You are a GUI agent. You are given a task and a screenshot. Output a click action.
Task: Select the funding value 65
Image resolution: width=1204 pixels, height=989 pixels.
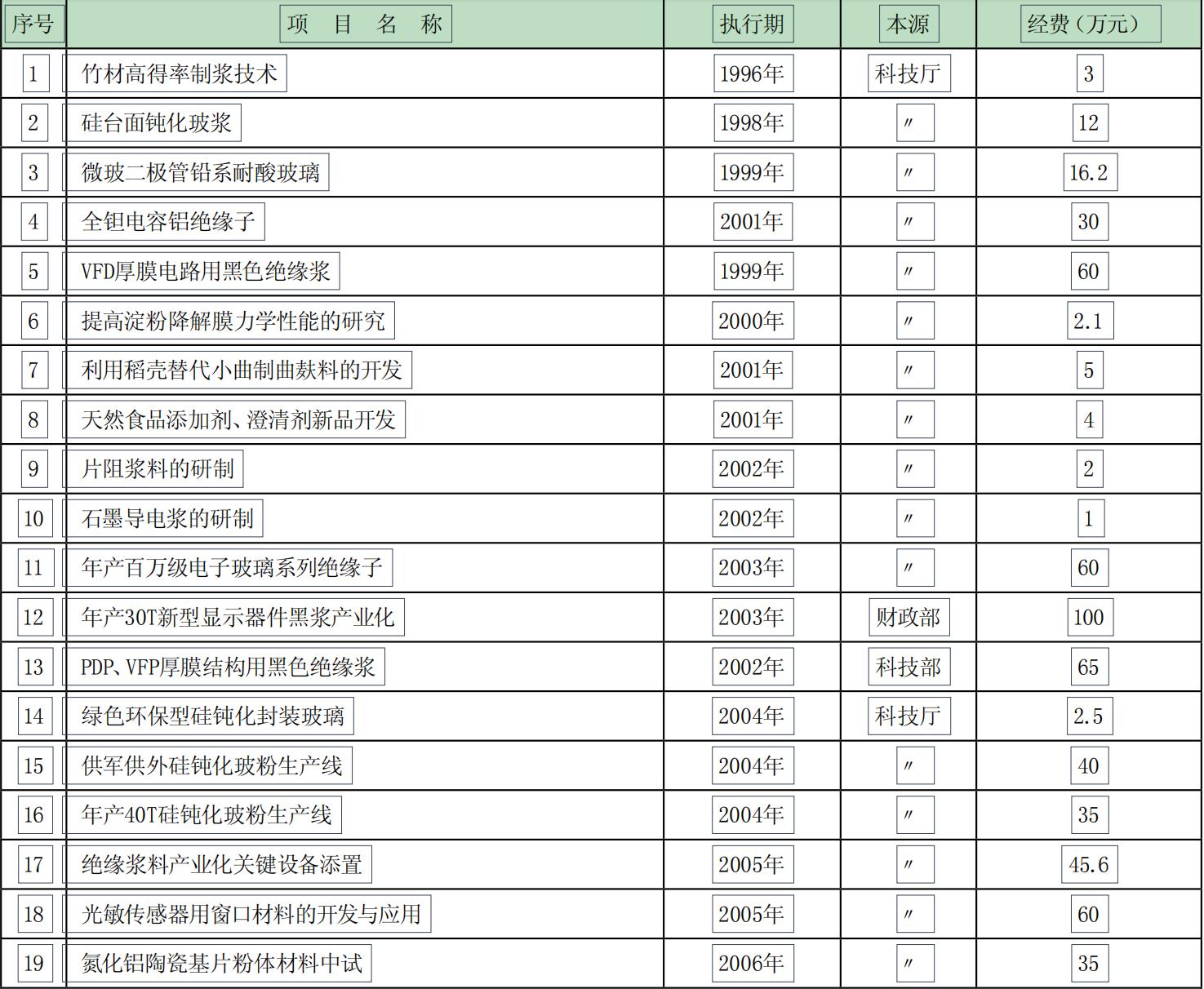click(x=1089, y=667)
